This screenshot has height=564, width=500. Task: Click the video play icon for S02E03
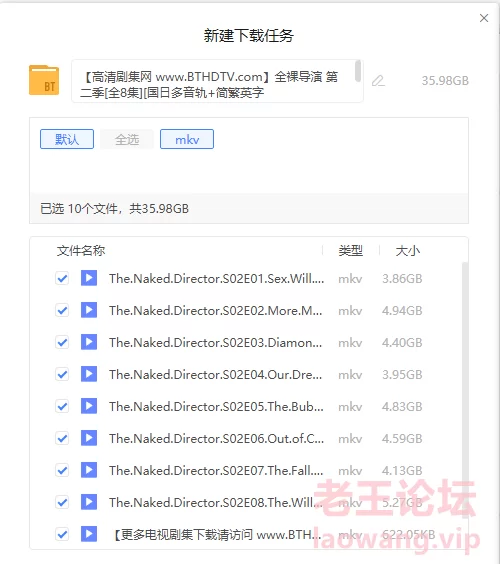[89, 342]
